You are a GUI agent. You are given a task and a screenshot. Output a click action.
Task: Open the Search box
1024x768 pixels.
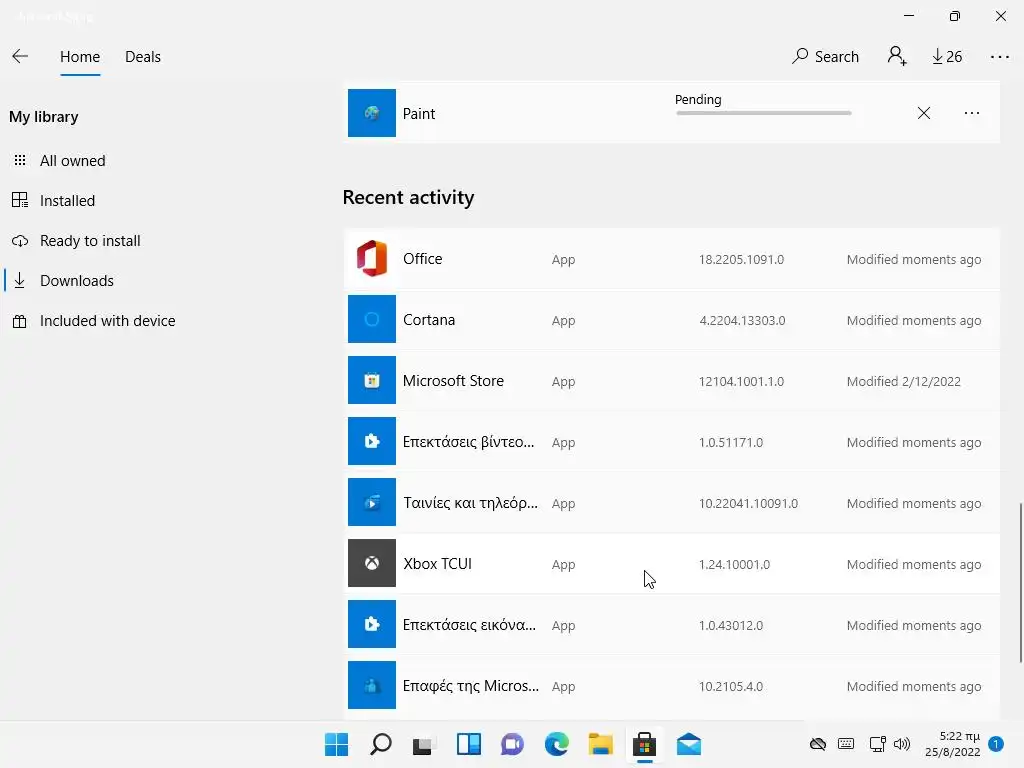pyautogui.click(x=825, y=57)
